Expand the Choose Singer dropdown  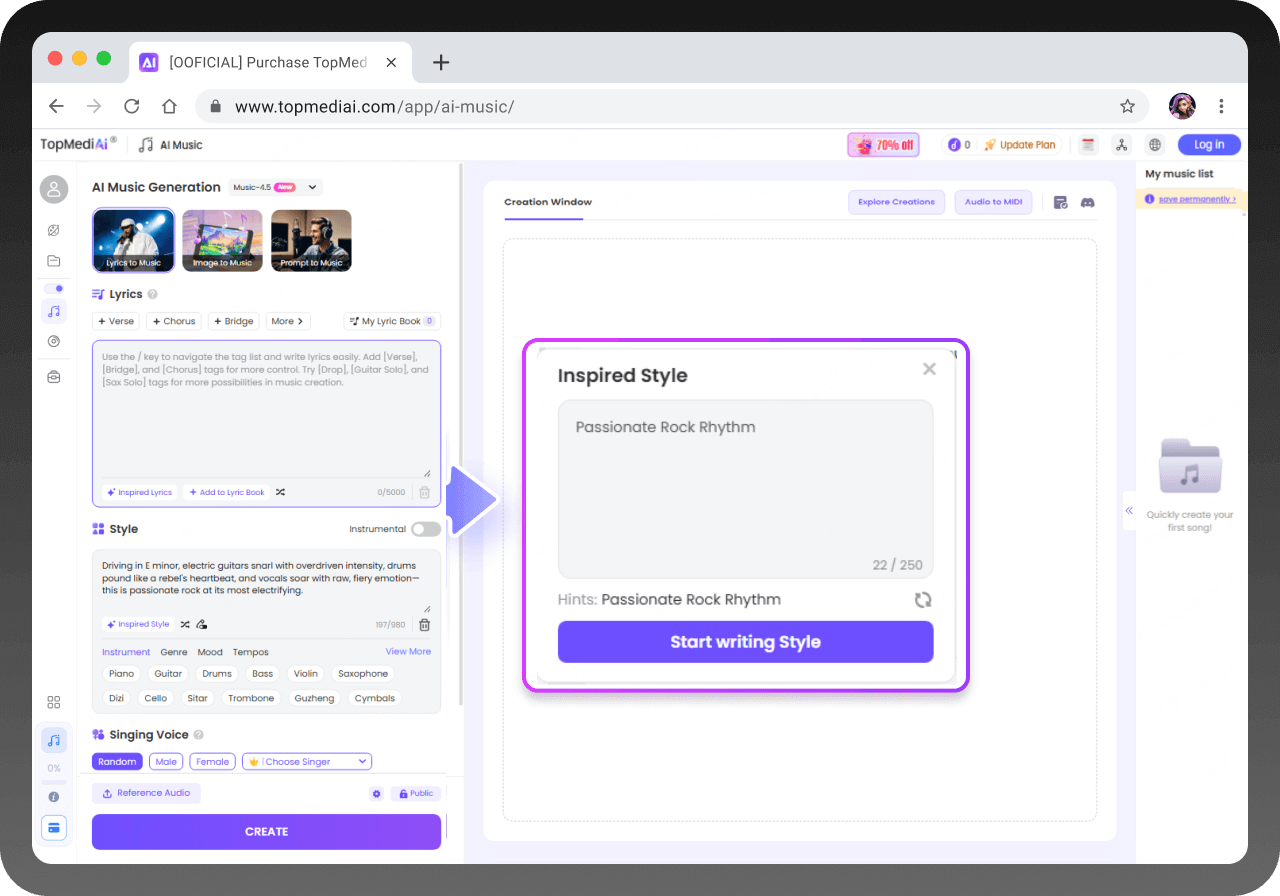[x=307, y=762]
